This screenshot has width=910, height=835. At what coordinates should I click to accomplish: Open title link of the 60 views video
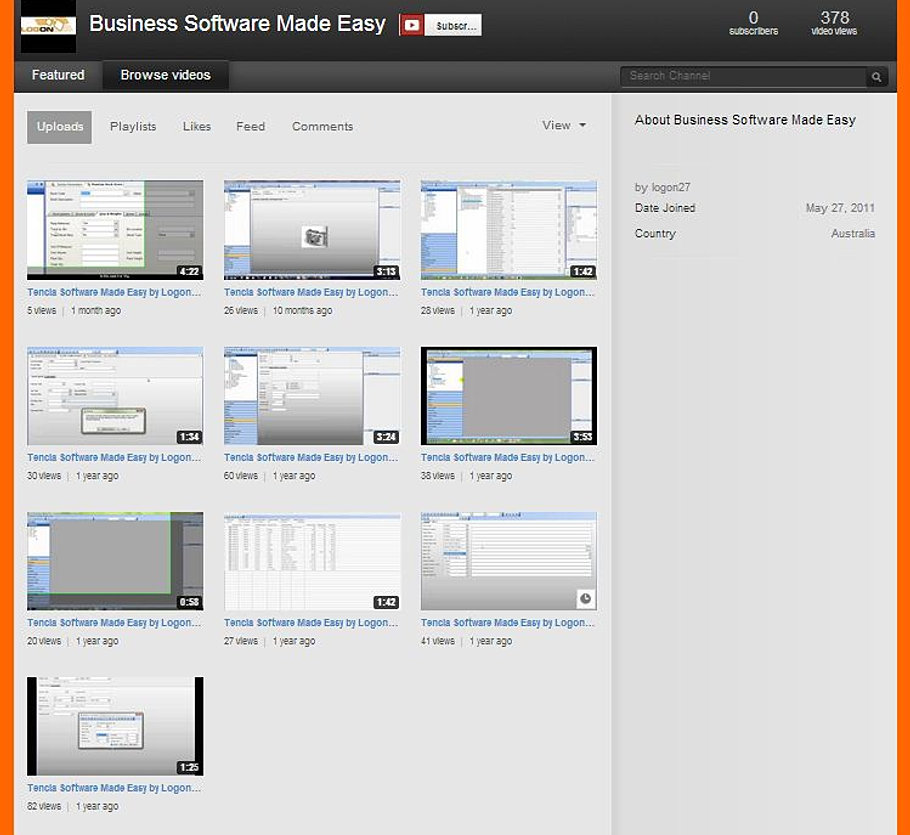tap(310, 458)
